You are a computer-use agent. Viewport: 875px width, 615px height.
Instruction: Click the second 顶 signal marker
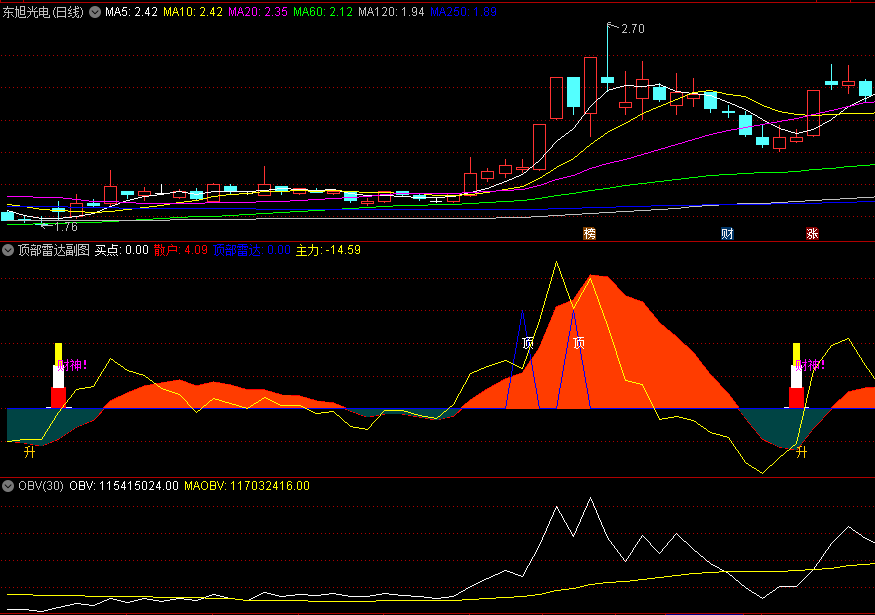click(x=579, y=343)
